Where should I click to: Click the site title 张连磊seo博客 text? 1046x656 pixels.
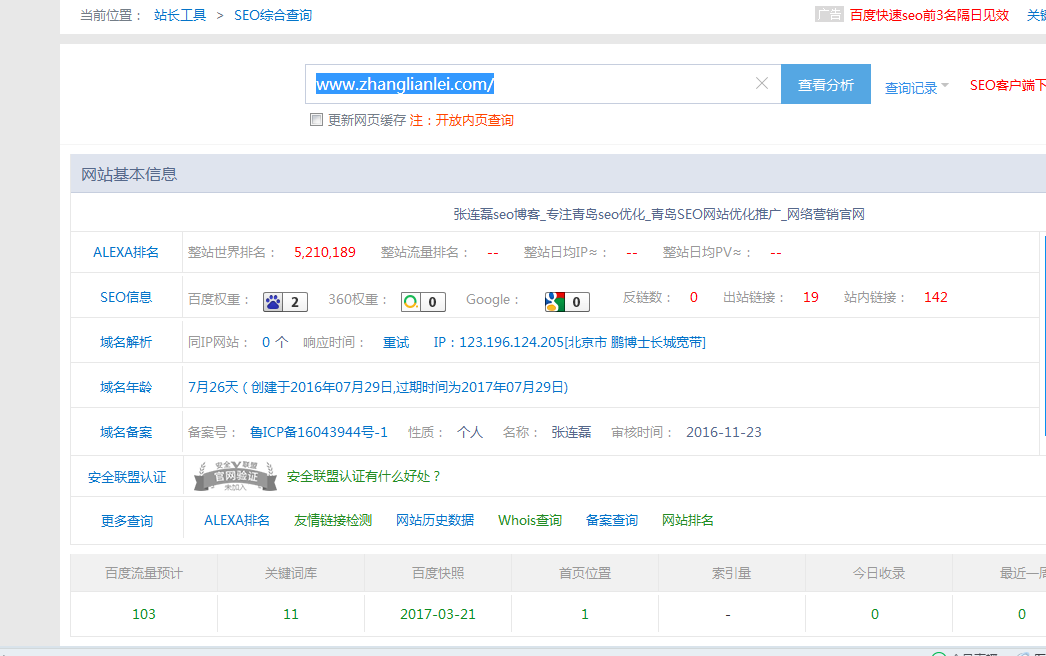tap(659, 214)
